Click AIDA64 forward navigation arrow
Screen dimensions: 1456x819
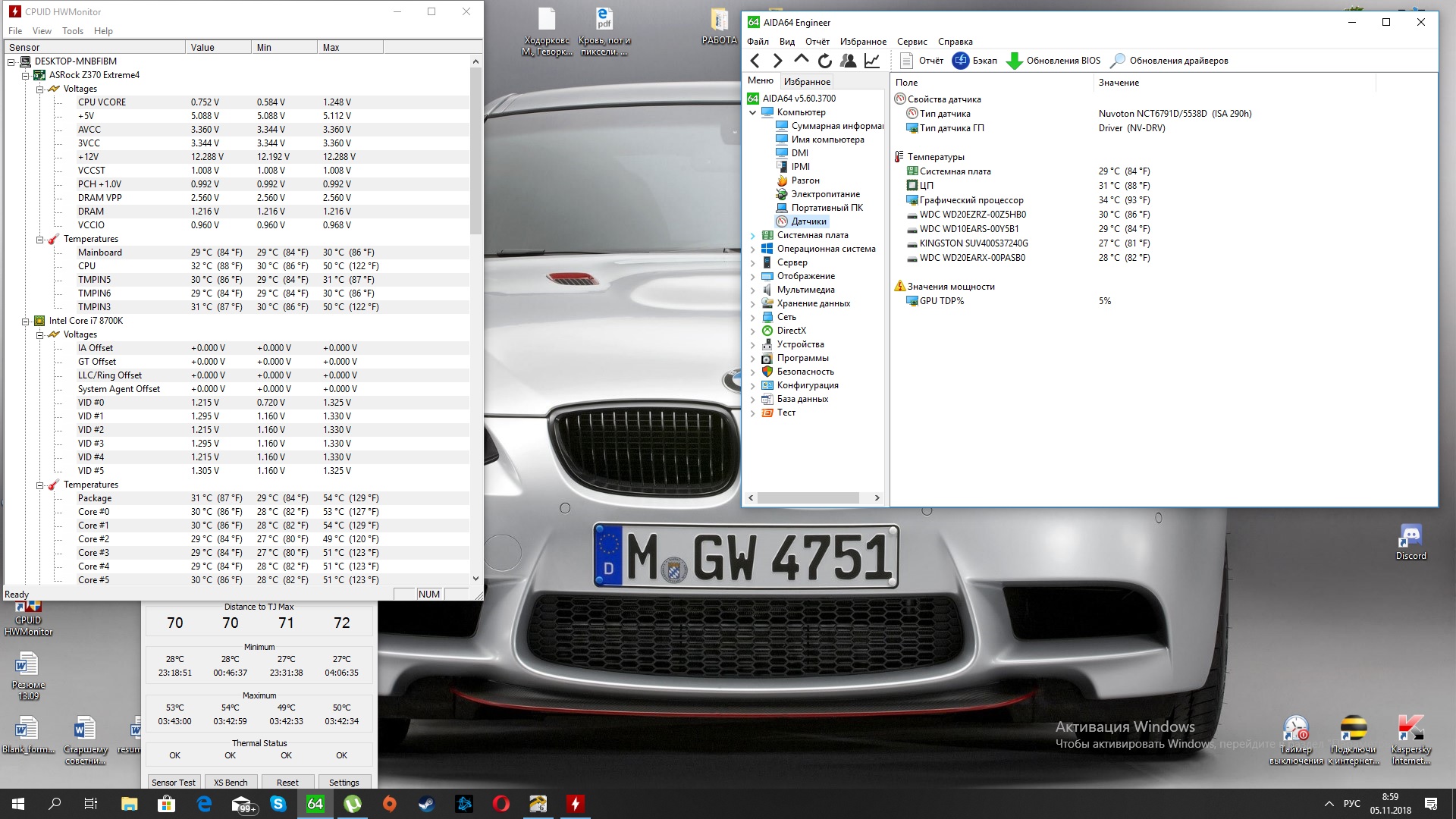[x=777, y=61]
